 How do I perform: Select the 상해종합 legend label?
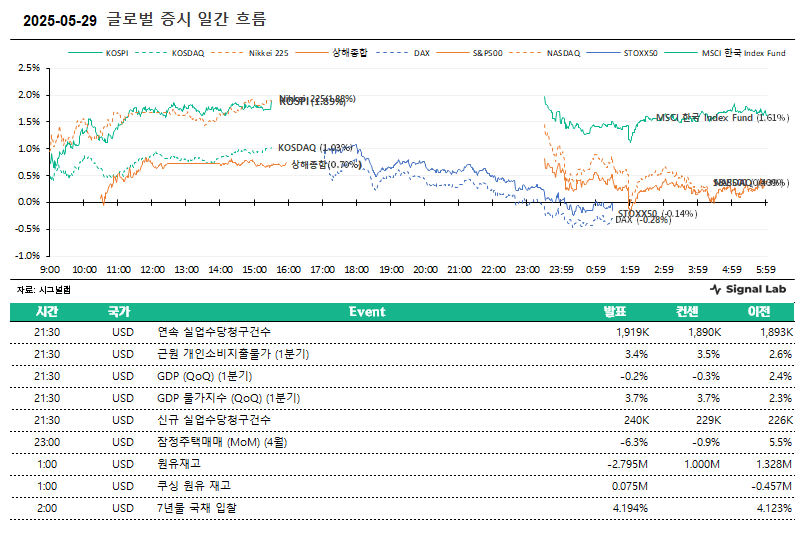pos(350,53)
